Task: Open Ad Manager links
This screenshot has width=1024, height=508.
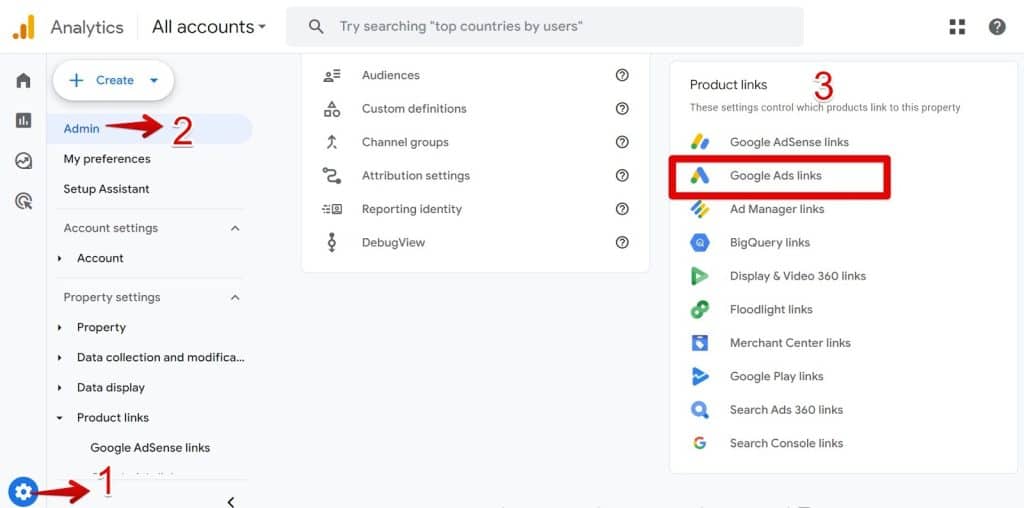Action: pos(777,209)
